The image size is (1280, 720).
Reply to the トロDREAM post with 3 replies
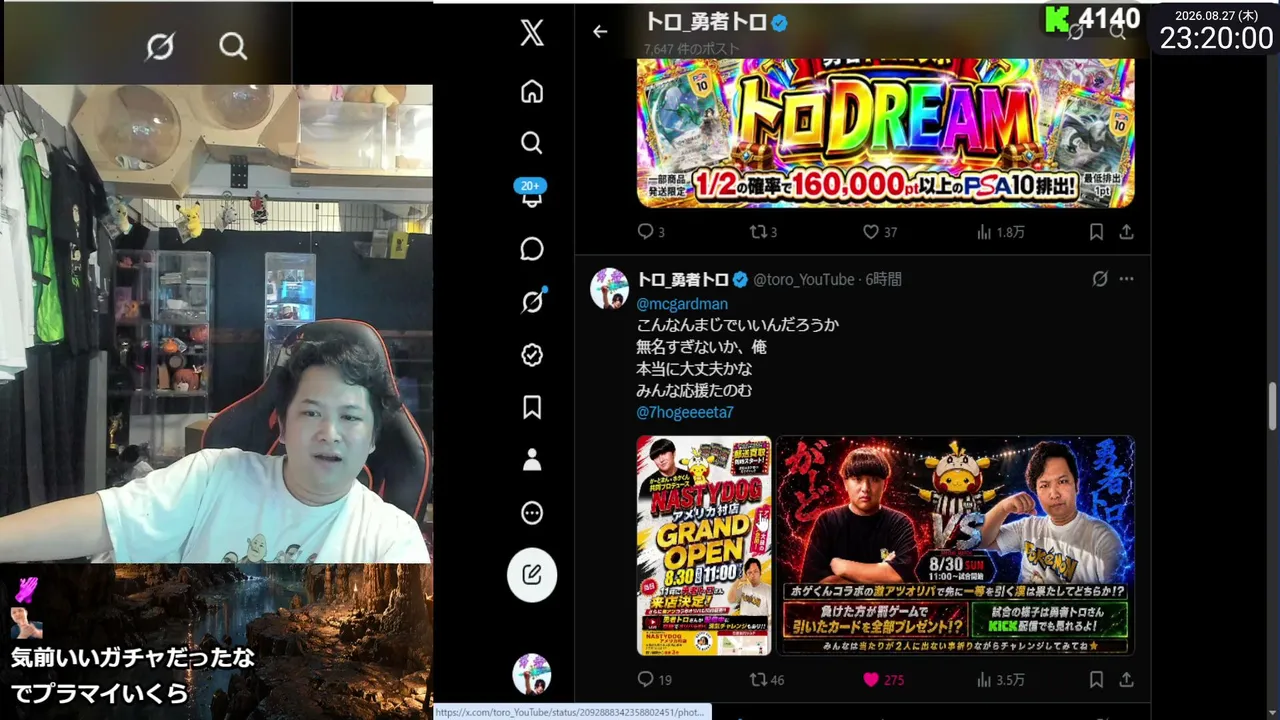point(651,232)
